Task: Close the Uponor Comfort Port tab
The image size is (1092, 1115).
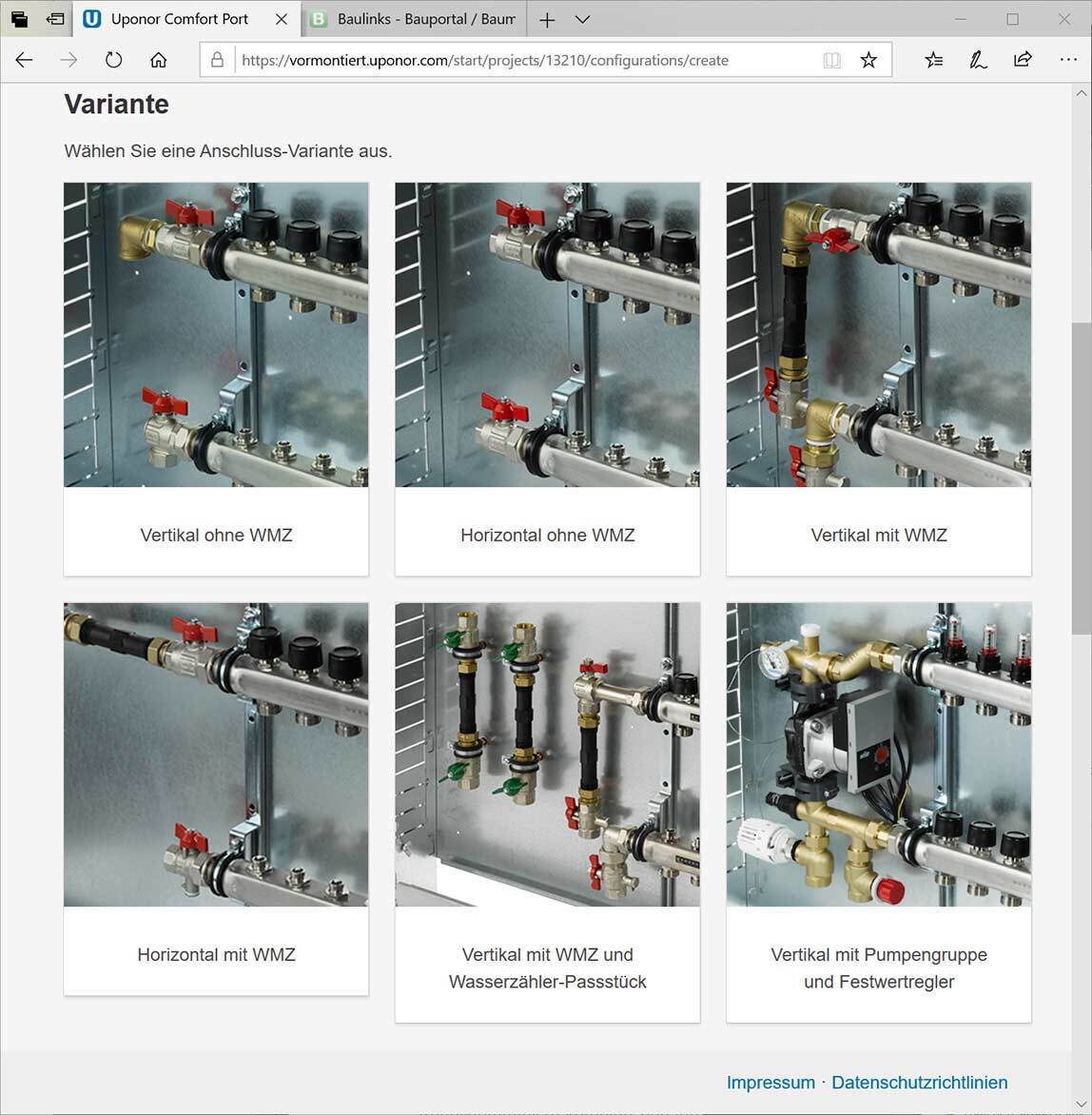Action: [282, 19]
